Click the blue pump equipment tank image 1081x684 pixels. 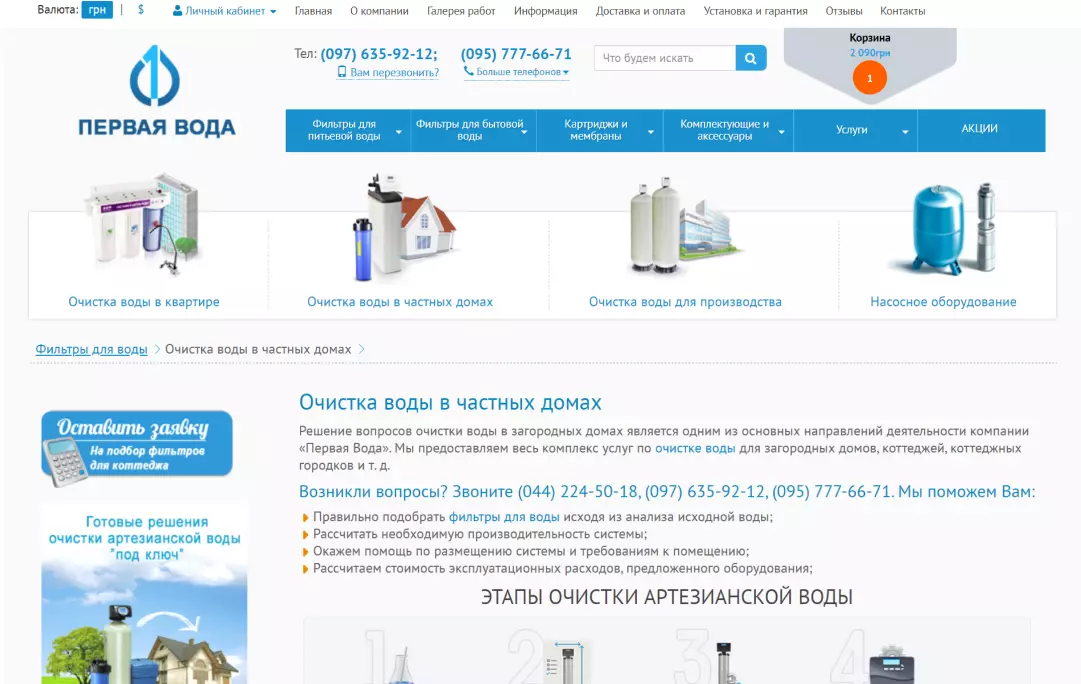pos(942,228)
